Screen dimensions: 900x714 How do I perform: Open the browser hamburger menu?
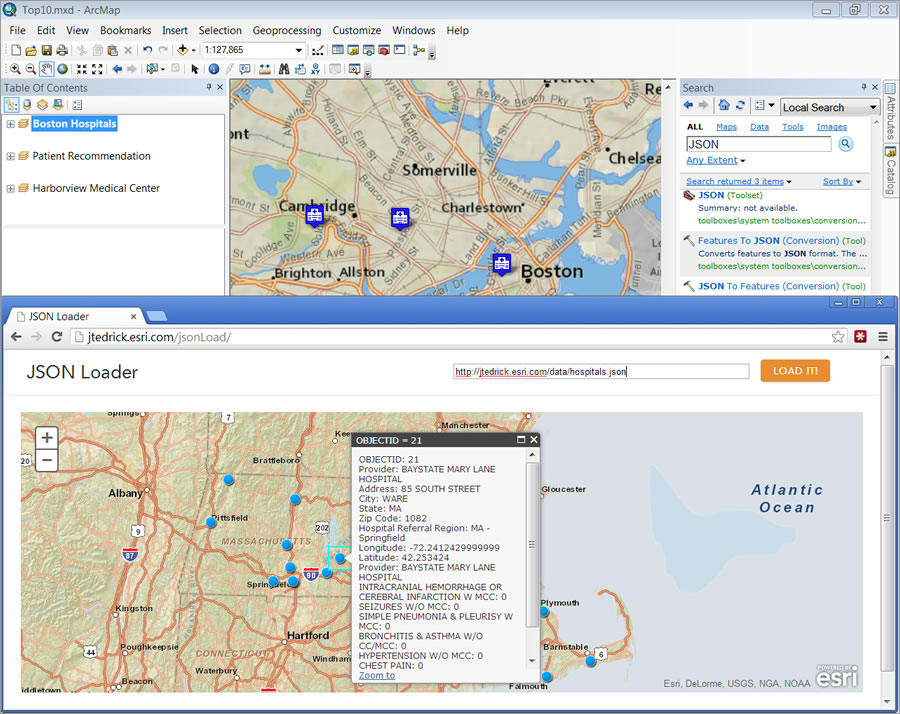tap(883, 337)
